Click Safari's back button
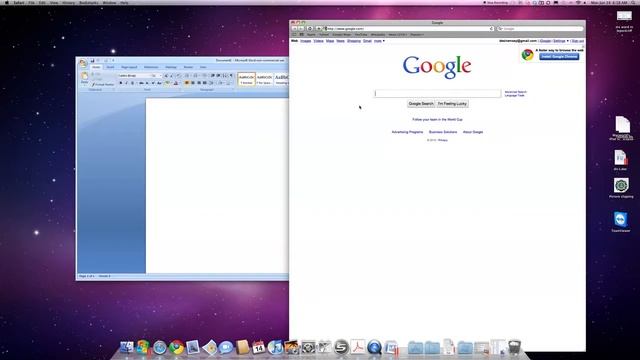The image size is (640, 360). pos(294,29)
